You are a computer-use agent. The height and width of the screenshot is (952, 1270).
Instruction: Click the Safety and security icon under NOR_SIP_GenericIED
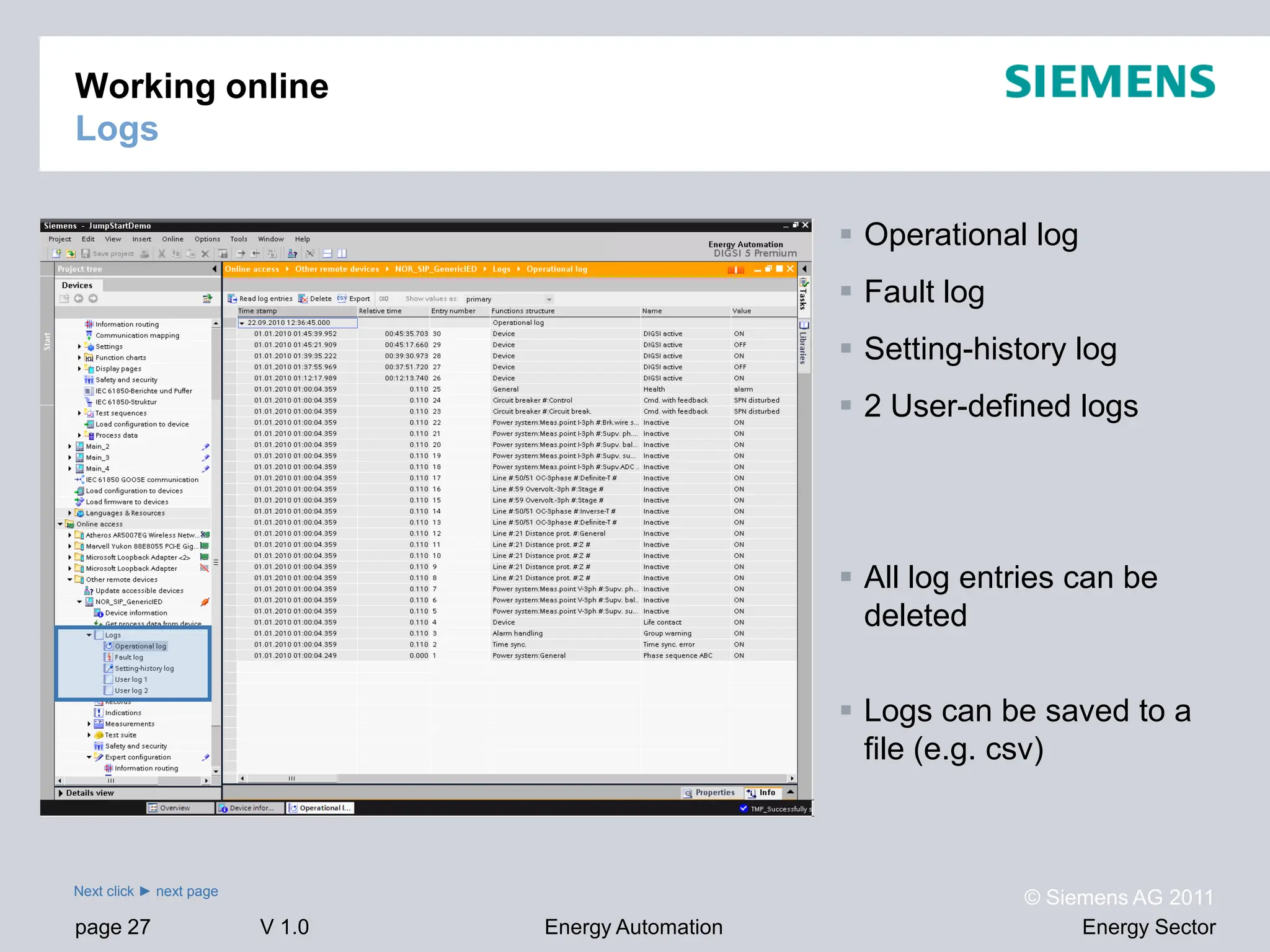point(99,746)
